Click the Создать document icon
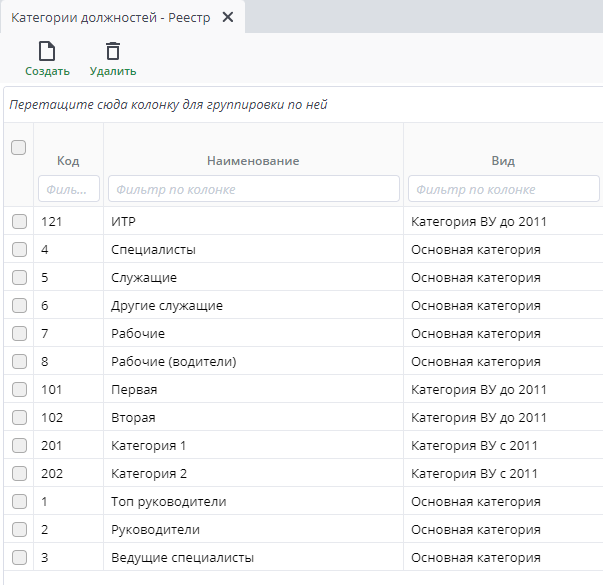The image size is (603, 585). [47, 51]
